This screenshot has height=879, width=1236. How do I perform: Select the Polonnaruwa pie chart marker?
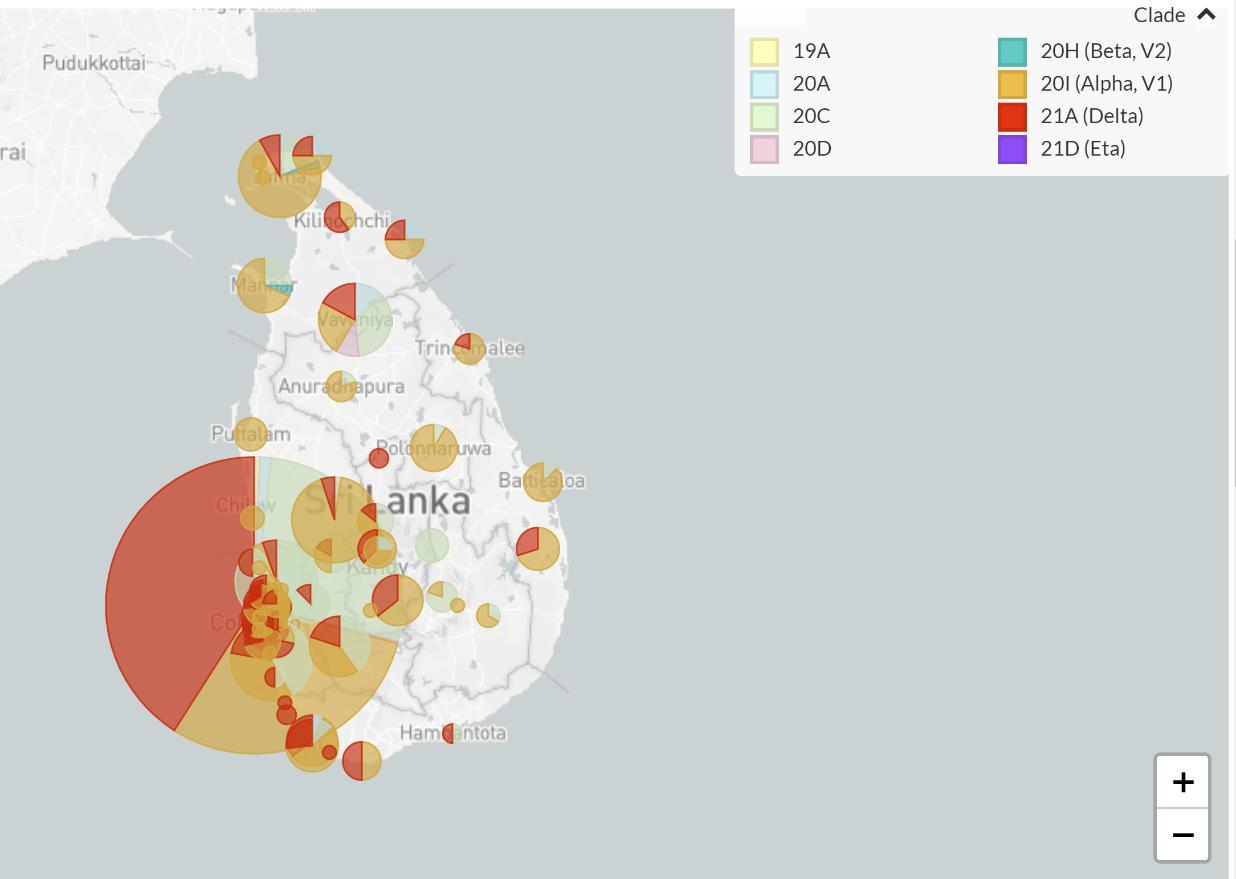click(433, 448)
